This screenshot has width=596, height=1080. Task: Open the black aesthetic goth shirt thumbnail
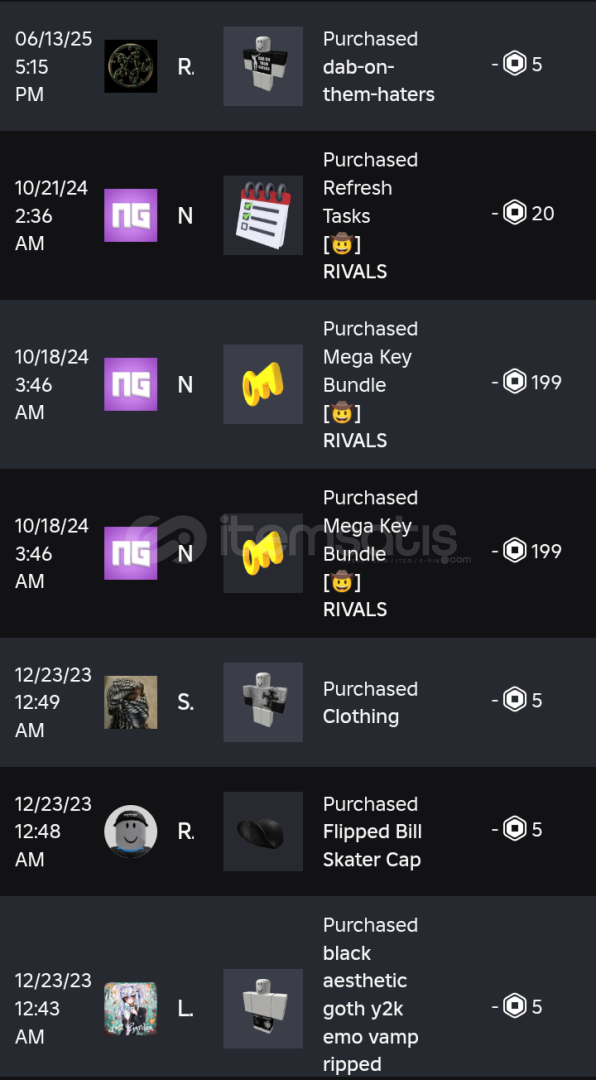pyautogui.click(x=263, y=1008)
